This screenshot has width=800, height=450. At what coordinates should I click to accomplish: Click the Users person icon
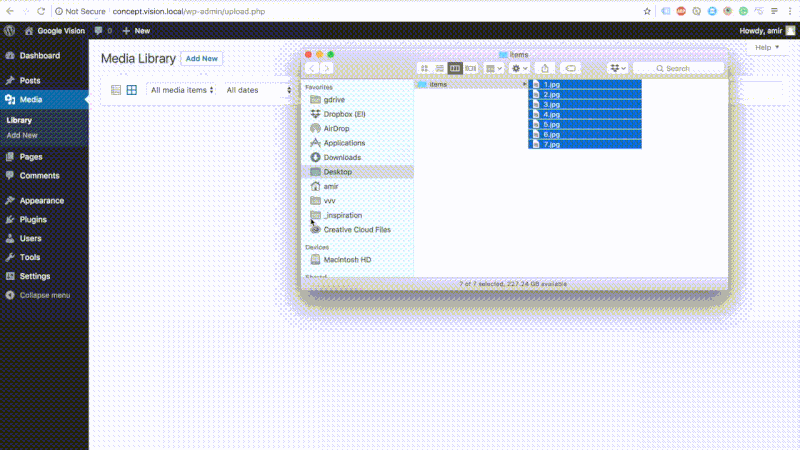click(10, 238)
